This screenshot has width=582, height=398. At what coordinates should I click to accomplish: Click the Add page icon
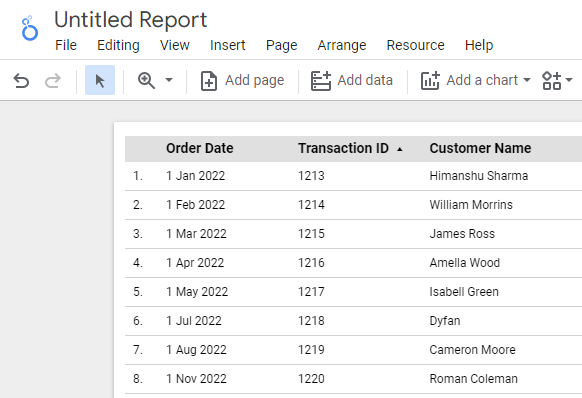tap(209, 81)
